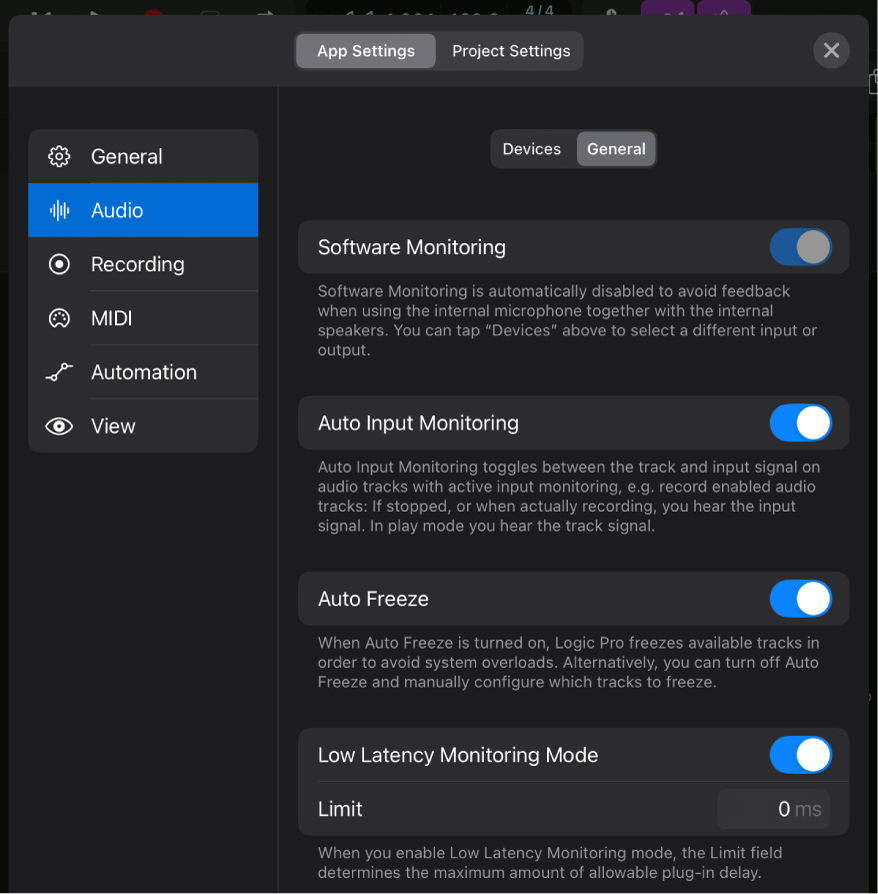Select the Audio settings sidebar icon
The height and width of the screenshot is (894, 878).
[59, 210]
